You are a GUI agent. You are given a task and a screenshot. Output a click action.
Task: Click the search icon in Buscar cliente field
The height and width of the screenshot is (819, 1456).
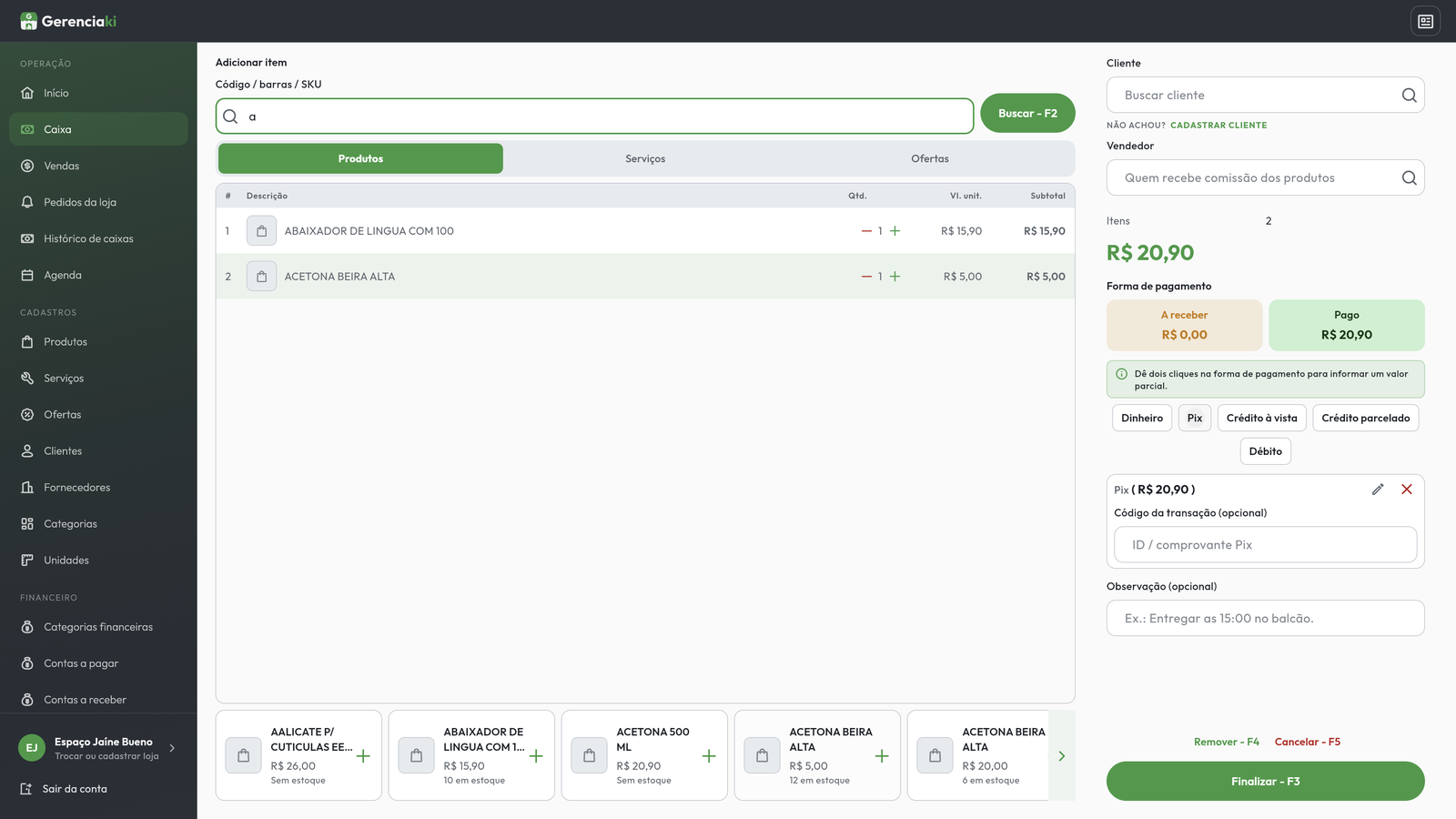point(1409,95)
